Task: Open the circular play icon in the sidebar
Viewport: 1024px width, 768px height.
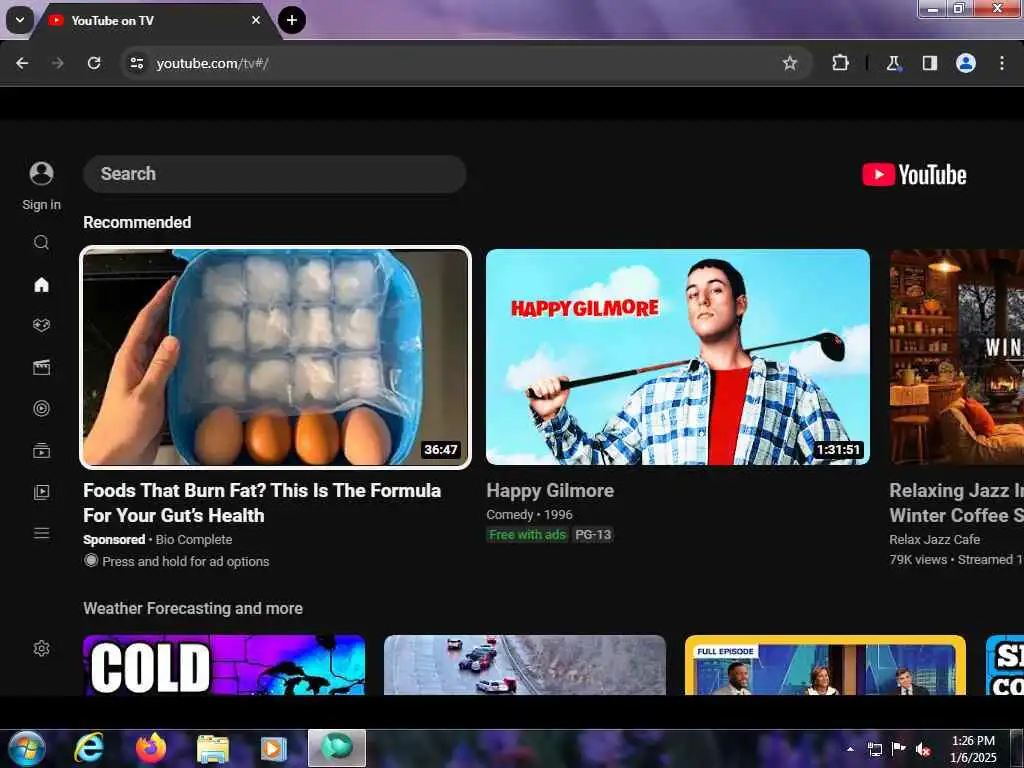Action: (x=41, y=409)
